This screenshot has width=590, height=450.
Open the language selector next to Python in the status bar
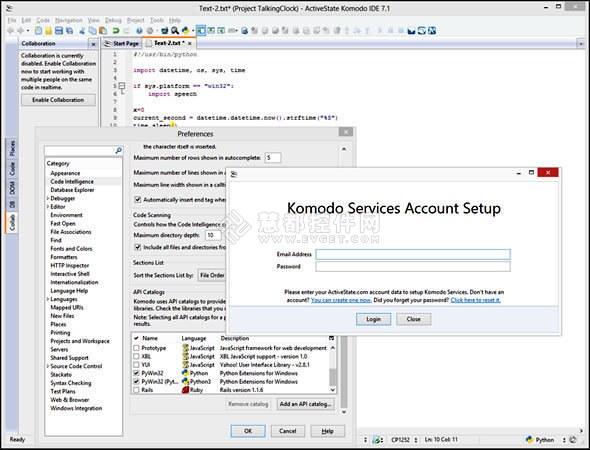tap(564, 439)
